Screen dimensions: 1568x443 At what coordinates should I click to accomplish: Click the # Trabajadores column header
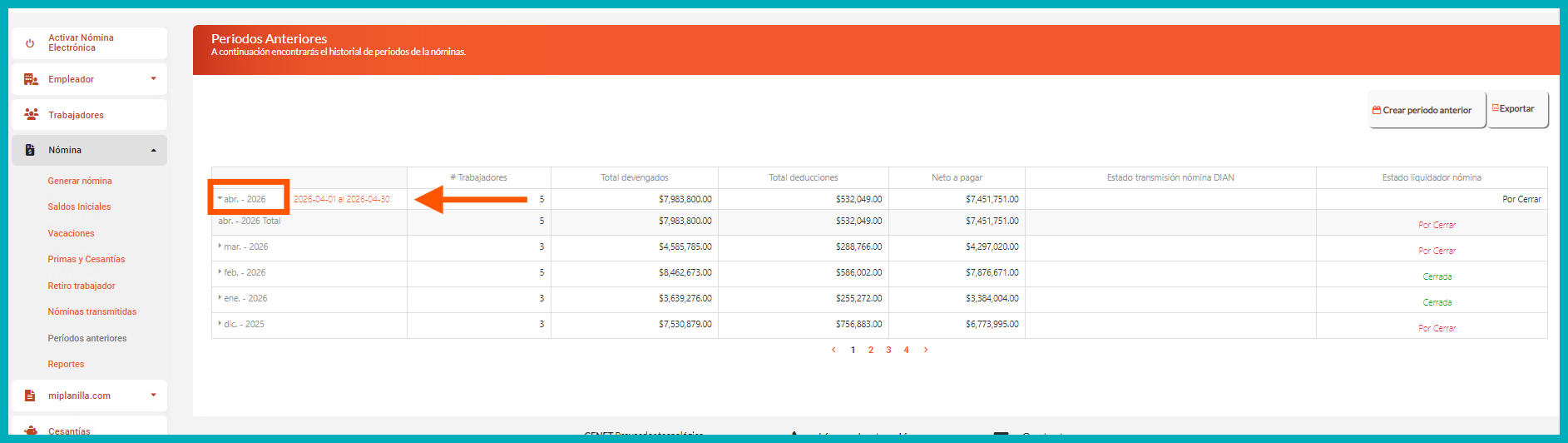coord(479,177)
